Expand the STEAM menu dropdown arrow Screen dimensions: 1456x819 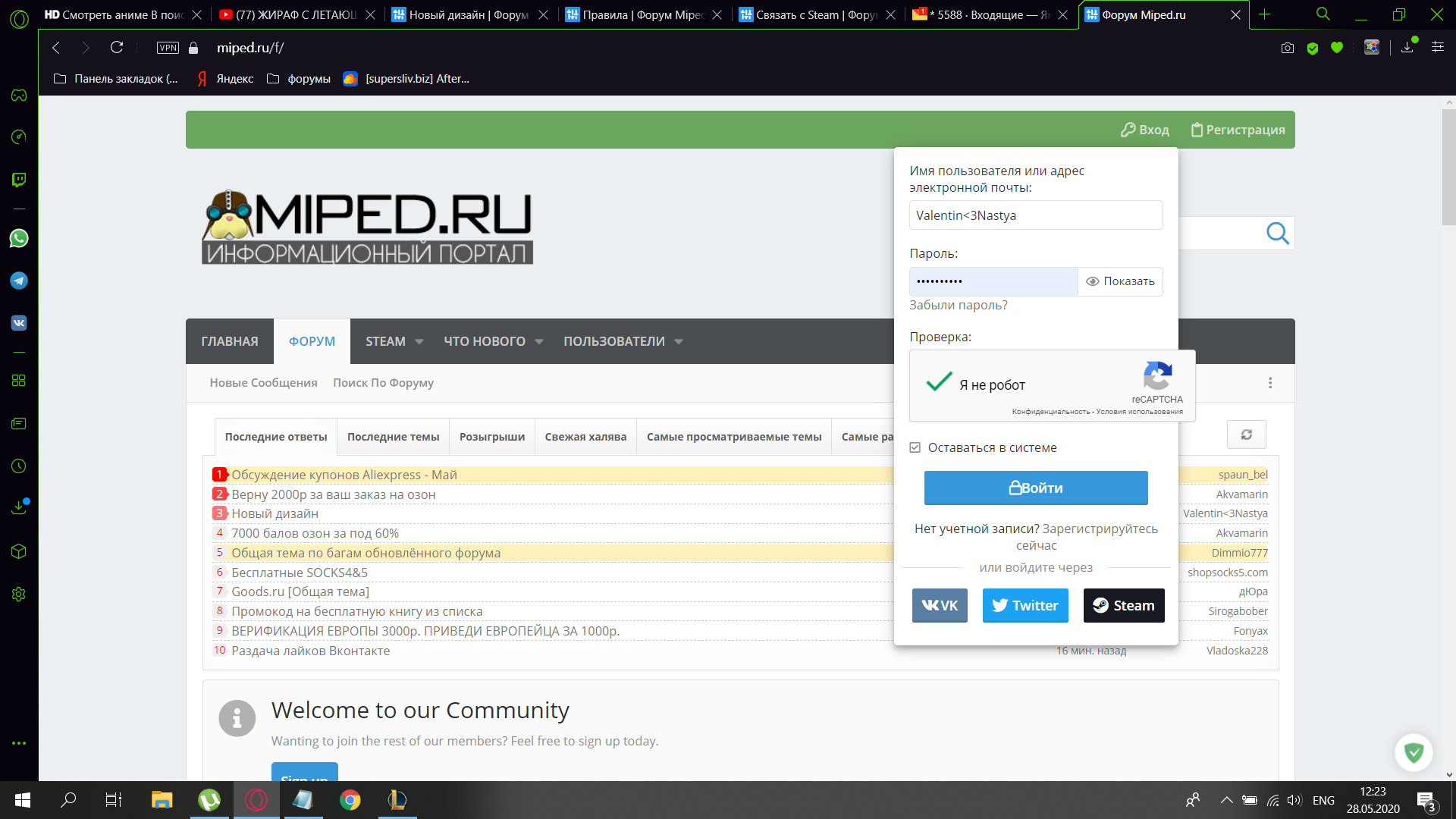[x=419, y=342]
